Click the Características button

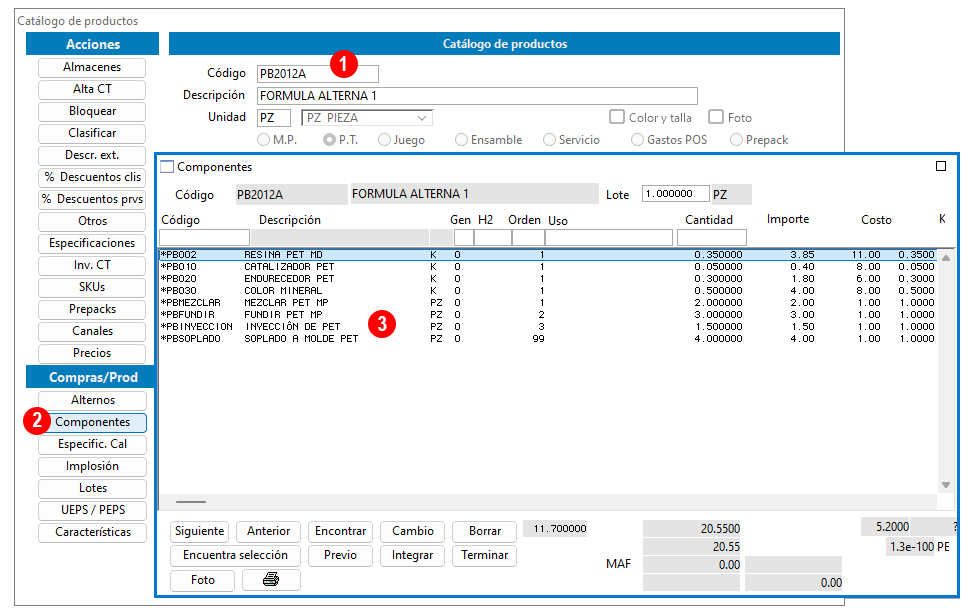click(93, 532)
